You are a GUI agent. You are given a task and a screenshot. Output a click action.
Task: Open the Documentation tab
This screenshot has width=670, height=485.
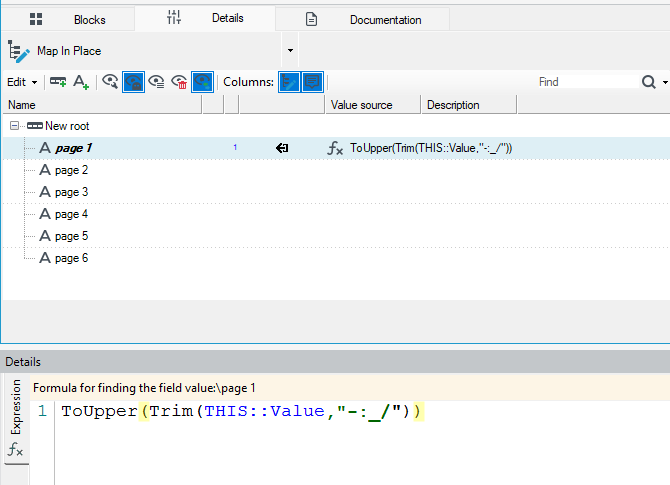click(362, 19)
